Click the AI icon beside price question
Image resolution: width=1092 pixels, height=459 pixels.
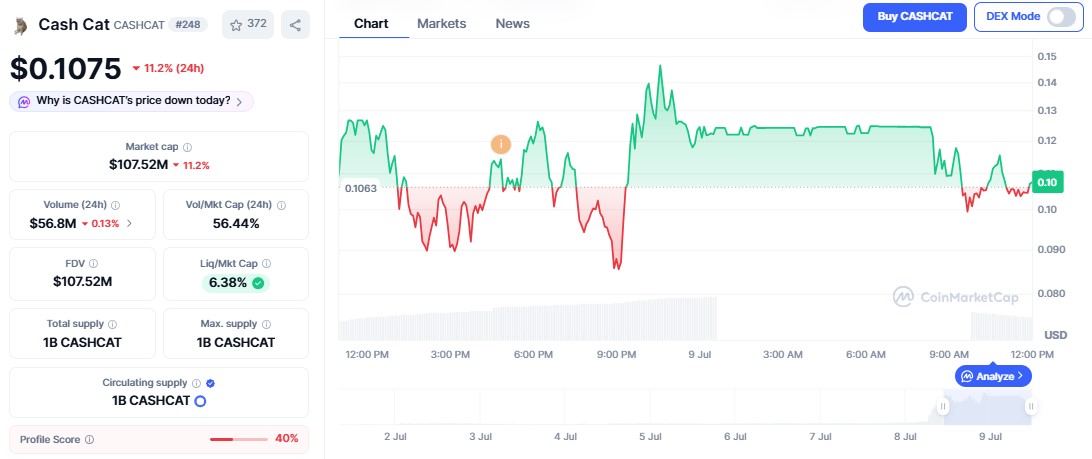click(x=24, y=102)
